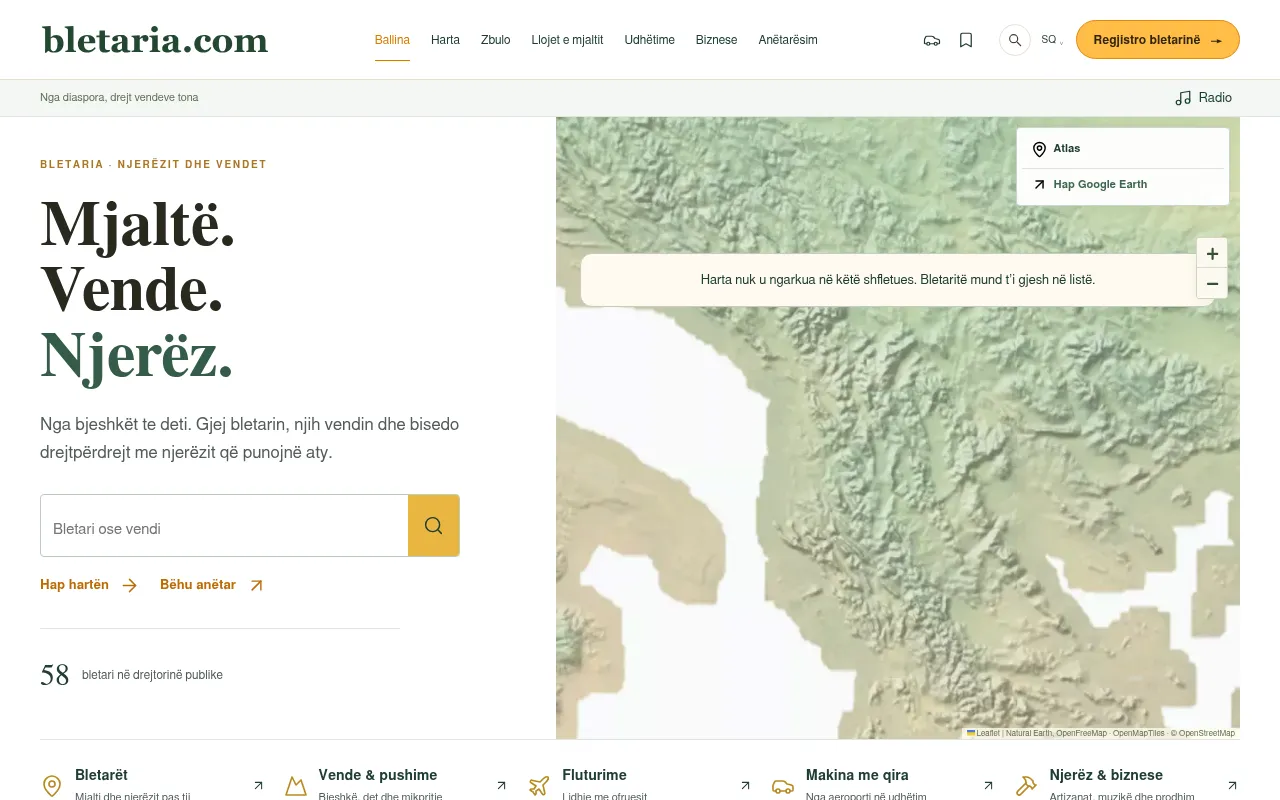Image resolution: width=1280 pixels, height=800 pixels.
Task: Focus the Bletari ose vendi search field
Action: [x=224, y=526]
